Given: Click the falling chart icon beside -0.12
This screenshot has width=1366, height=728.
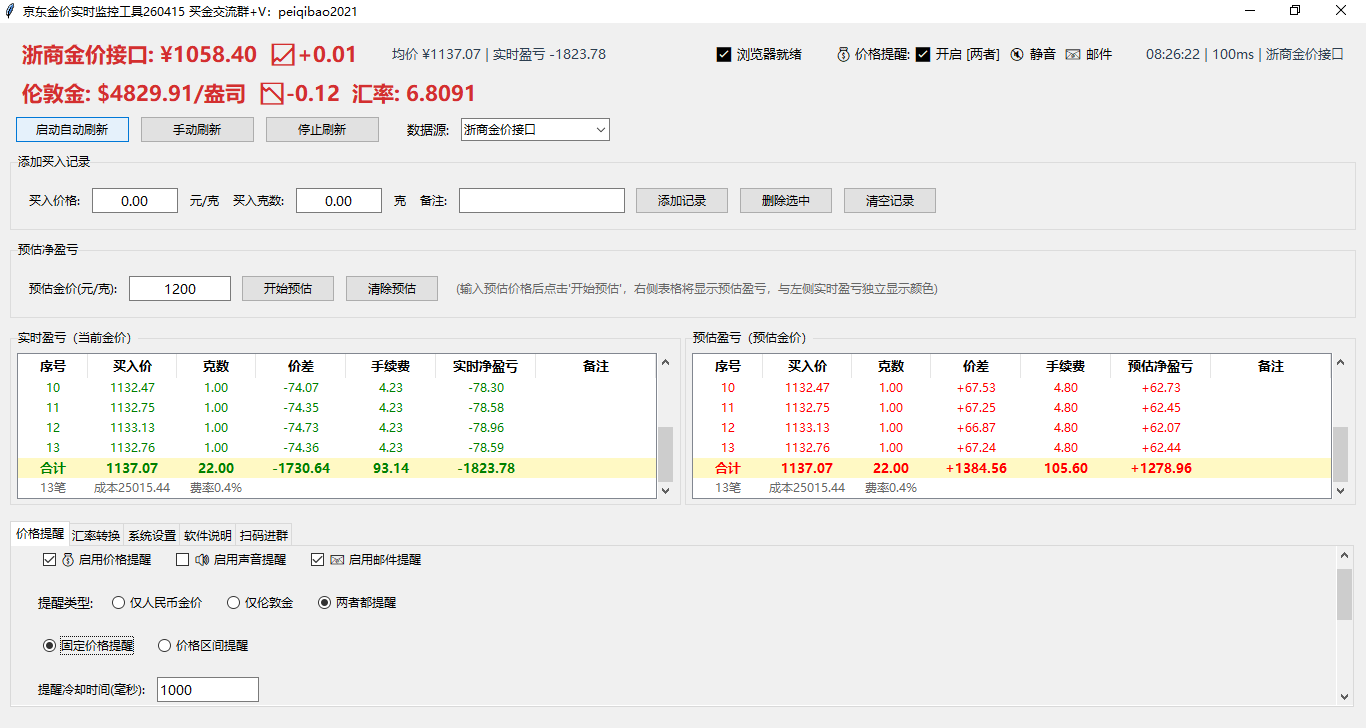Looking at the screenshot, I should tap(272, 94).
